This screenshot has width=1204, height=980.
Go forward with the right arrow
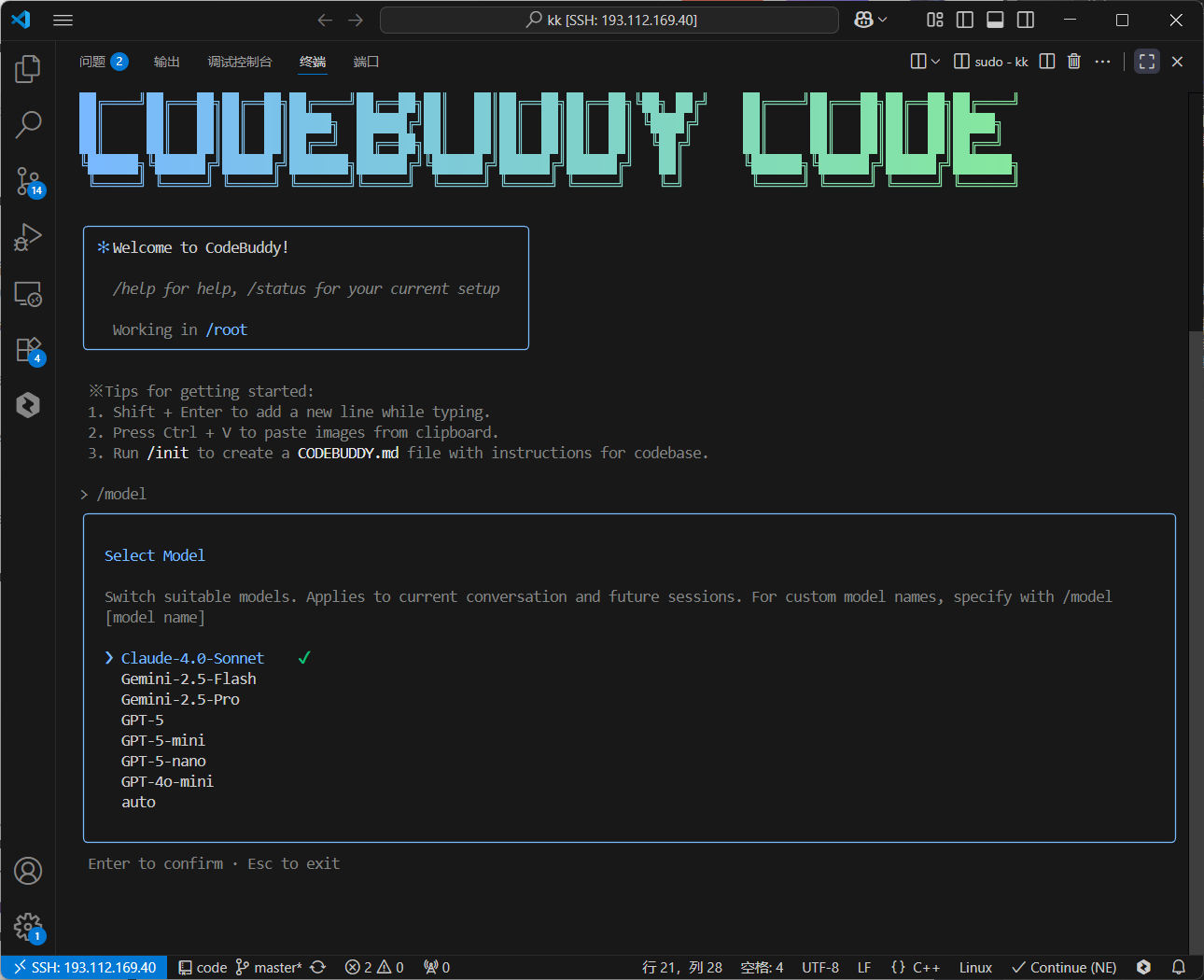pyautogui.click(x=356, y=20)
